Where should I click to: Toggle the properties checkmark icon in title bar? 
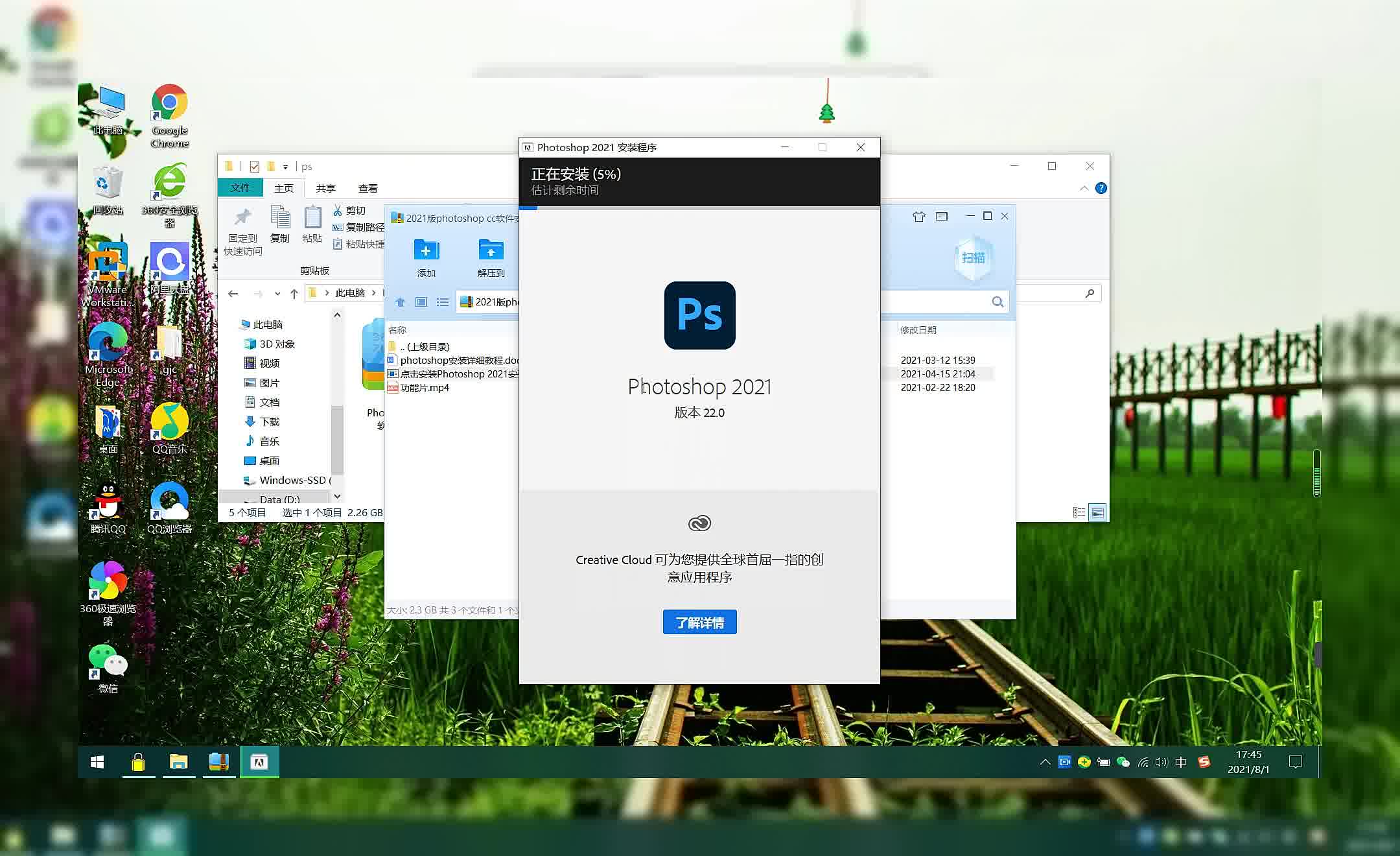(254, 167)
